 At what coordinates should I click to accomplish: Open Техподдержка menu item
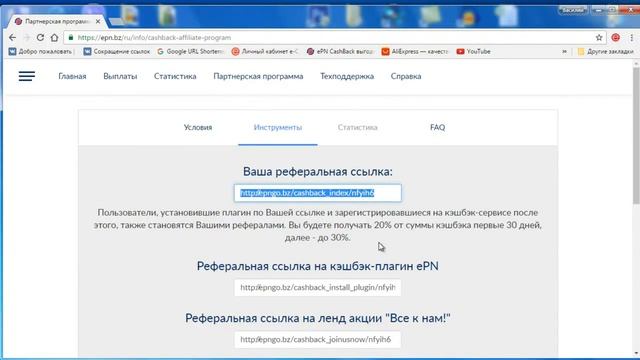(347, 76)
